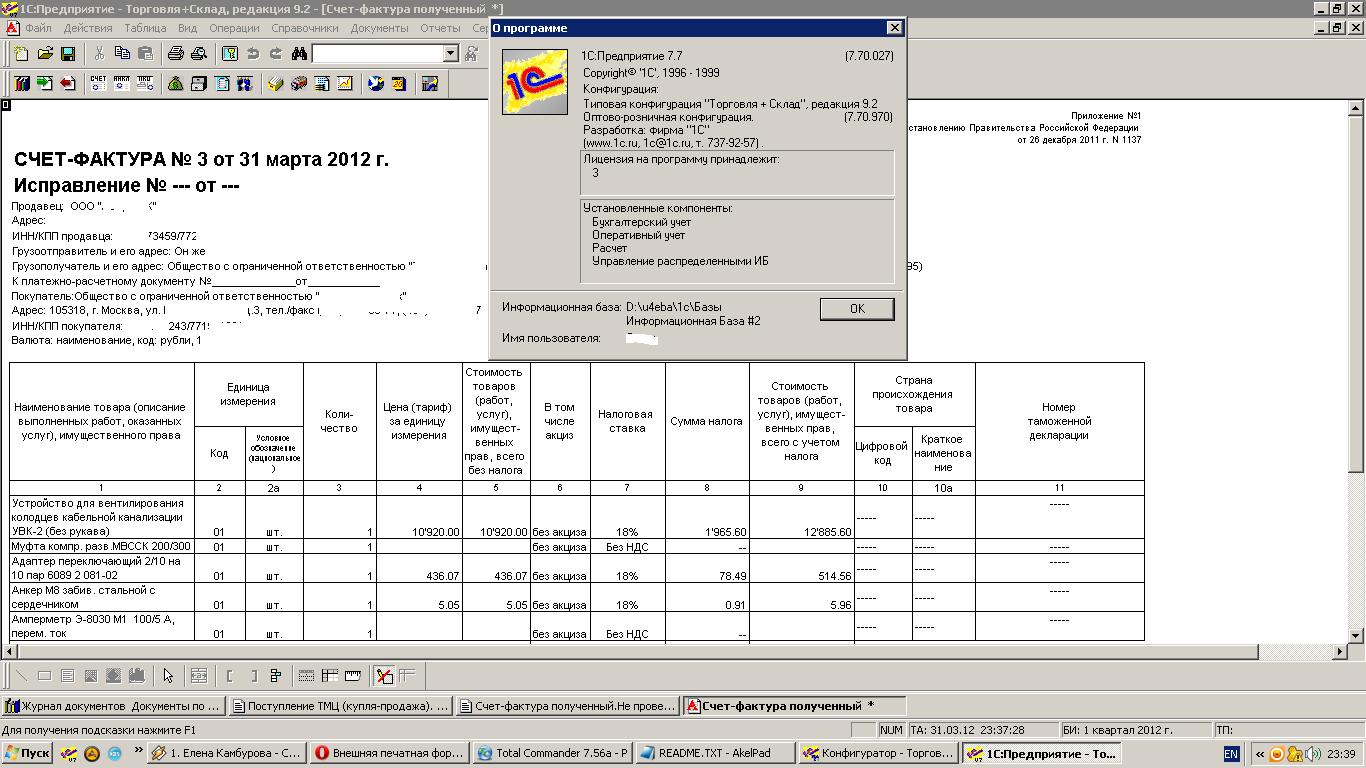Open the Таблица menu

click(x=145, y=28)
